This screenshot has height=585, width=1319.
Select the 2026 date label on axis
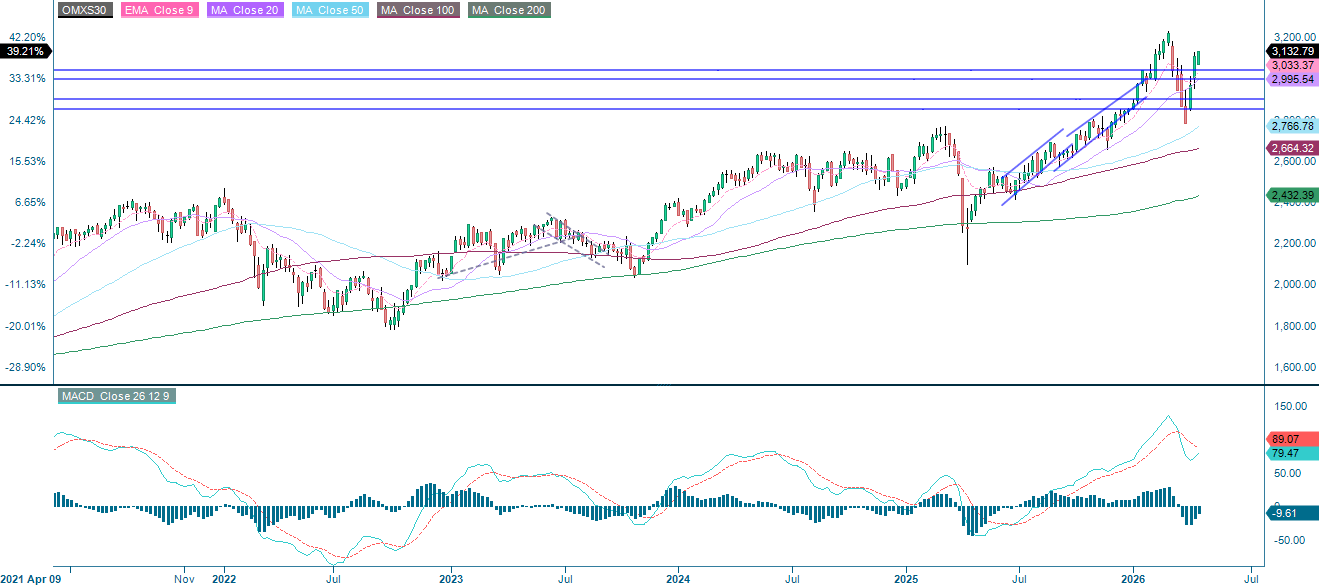pyautogui.click(x=1136, y=577)
